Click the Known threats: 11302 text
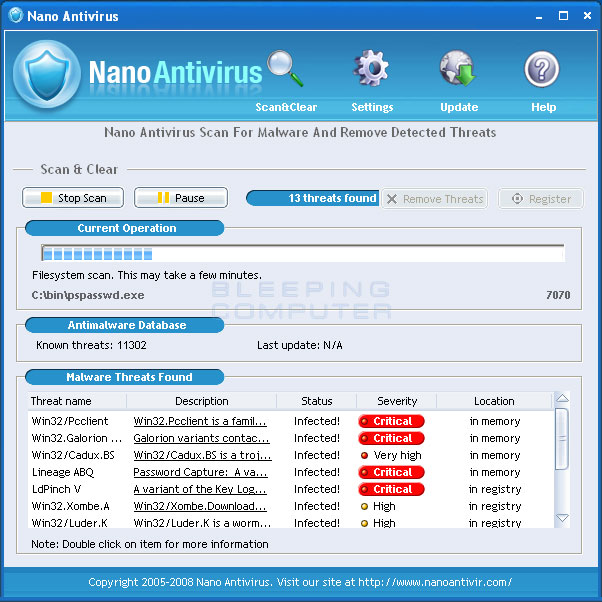 point(91,345)
